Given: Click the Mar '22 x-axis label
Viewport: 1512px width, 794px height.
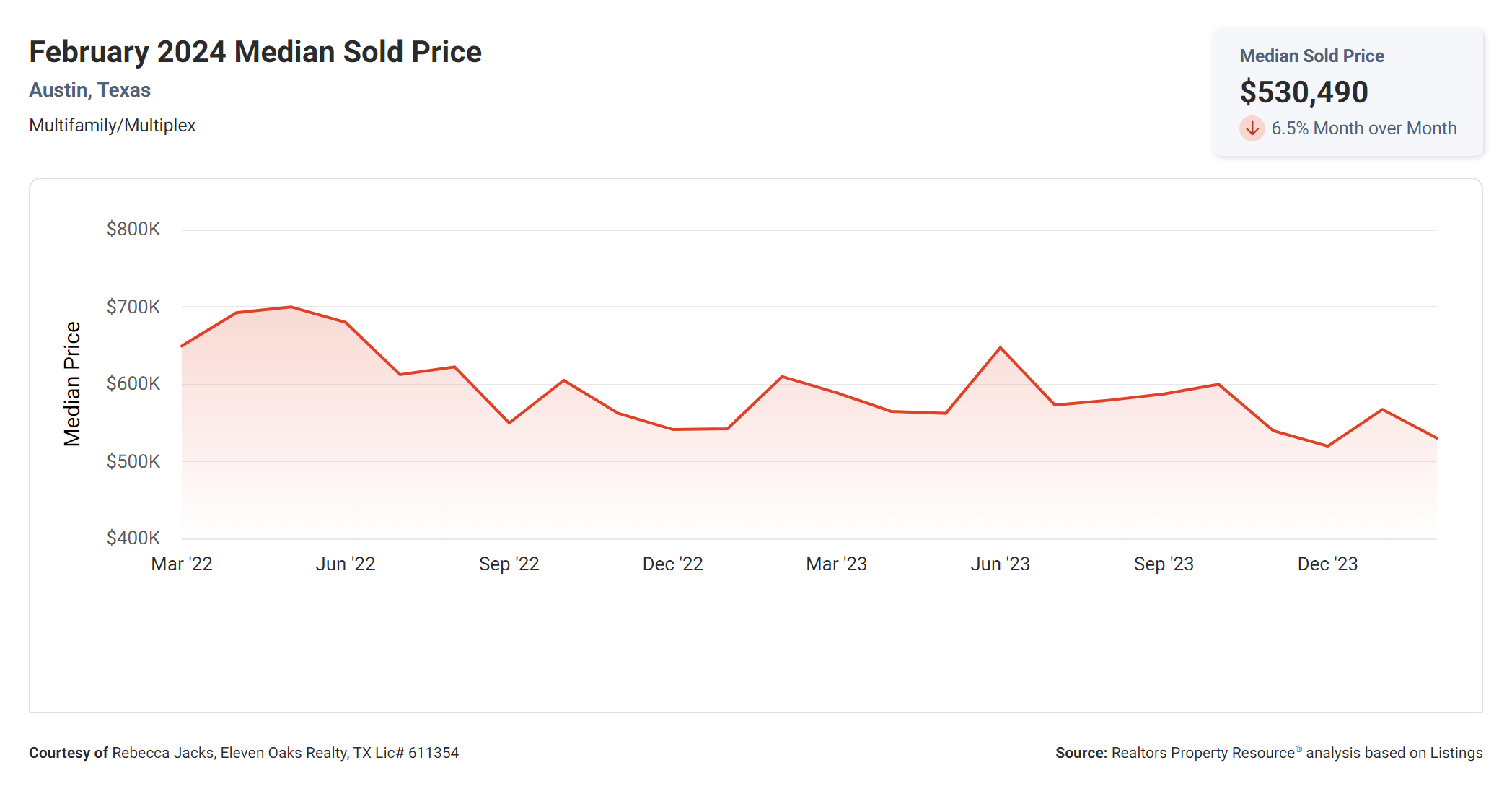Looking at the screenshot, I should point(182,564).
